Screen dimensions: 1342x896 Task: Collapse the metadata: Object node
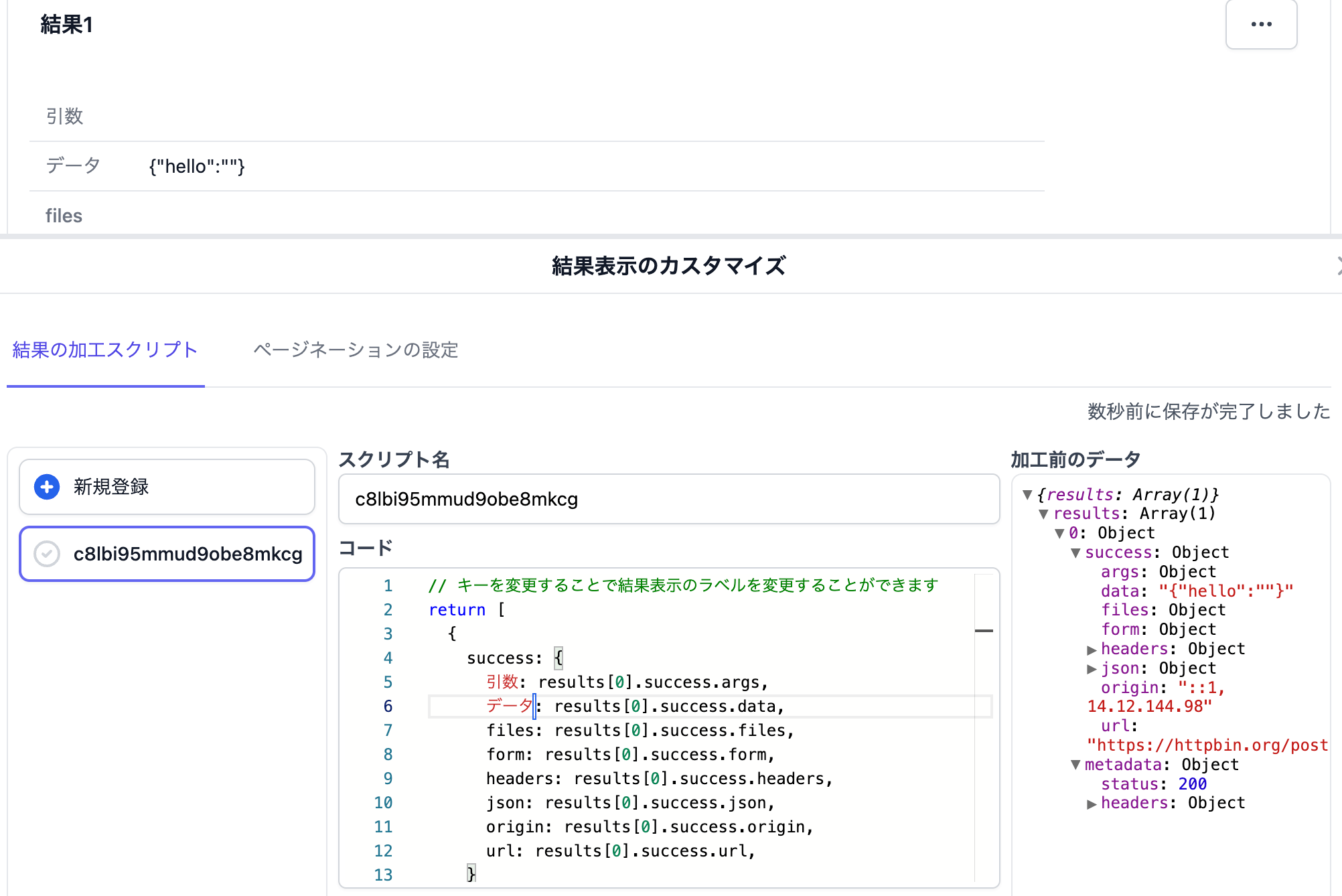point(1075,765)
